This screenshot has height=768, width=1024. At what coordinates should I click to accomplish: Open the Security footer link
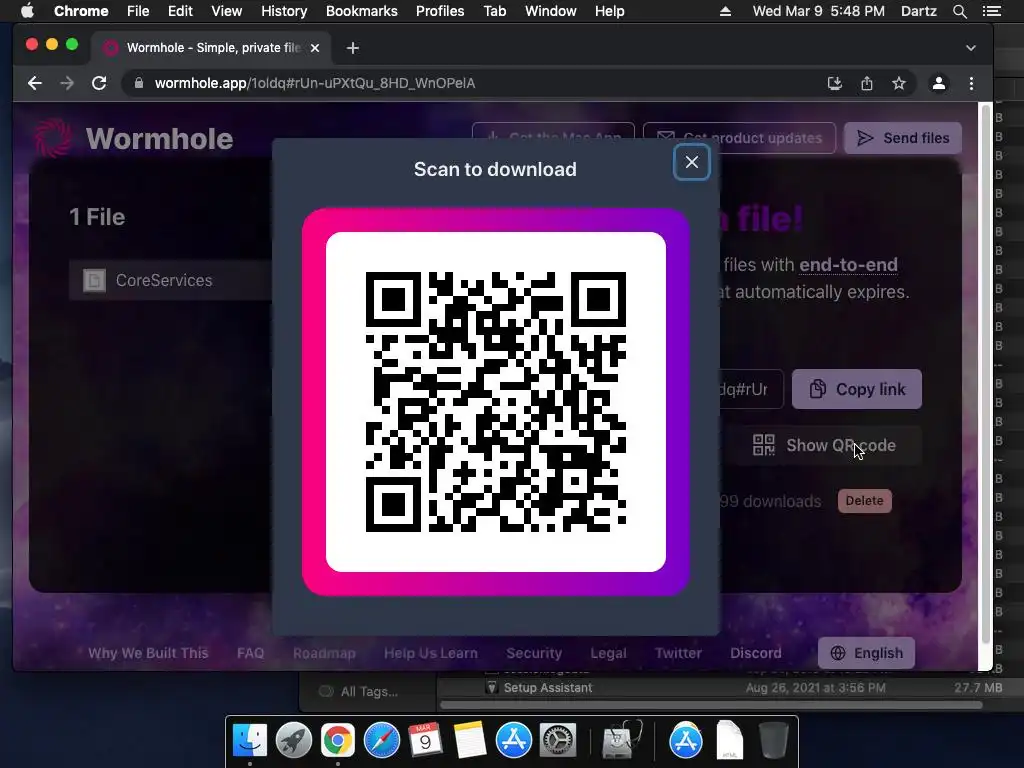534,653
